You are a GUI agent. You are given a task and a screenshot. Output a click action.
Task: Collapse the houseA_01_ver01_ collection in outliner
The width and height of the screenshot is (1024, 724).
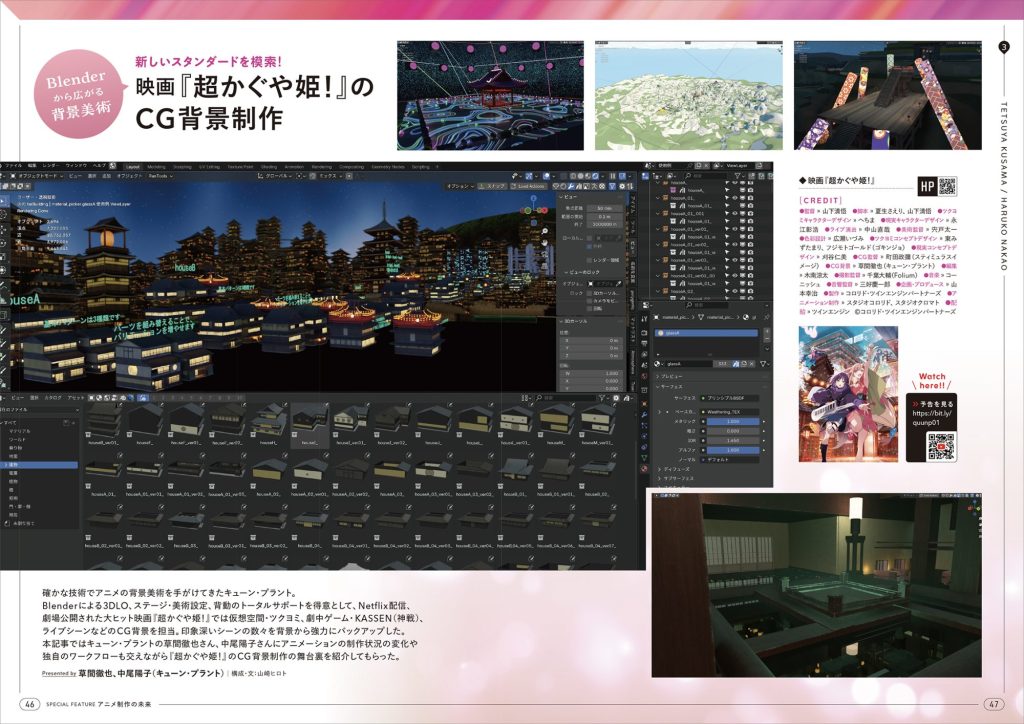659,229
